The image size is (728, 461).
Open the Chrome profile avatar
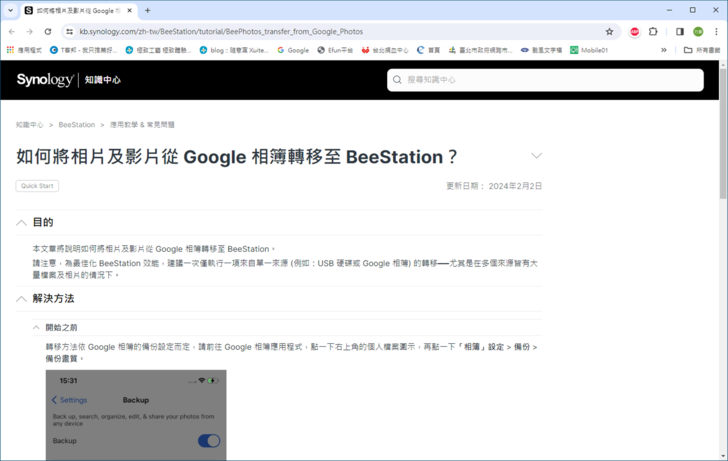tap(698, 32)
